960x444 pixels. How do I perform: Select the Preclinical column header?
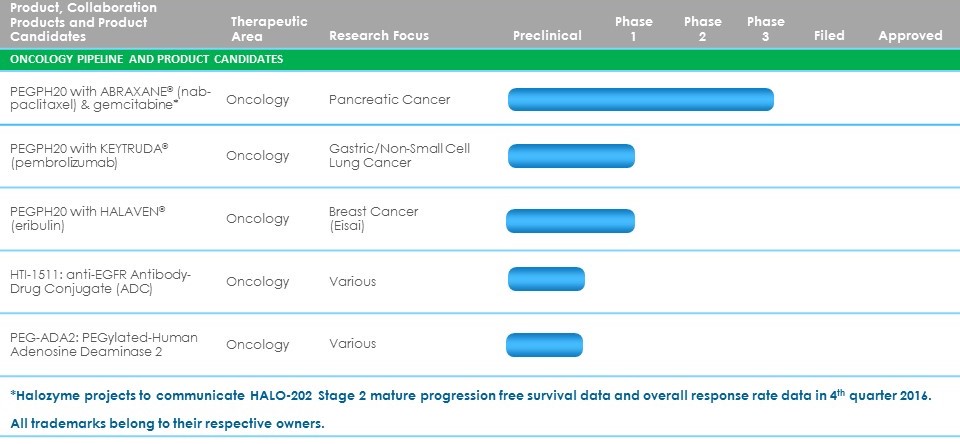click(x=547, y=36)
